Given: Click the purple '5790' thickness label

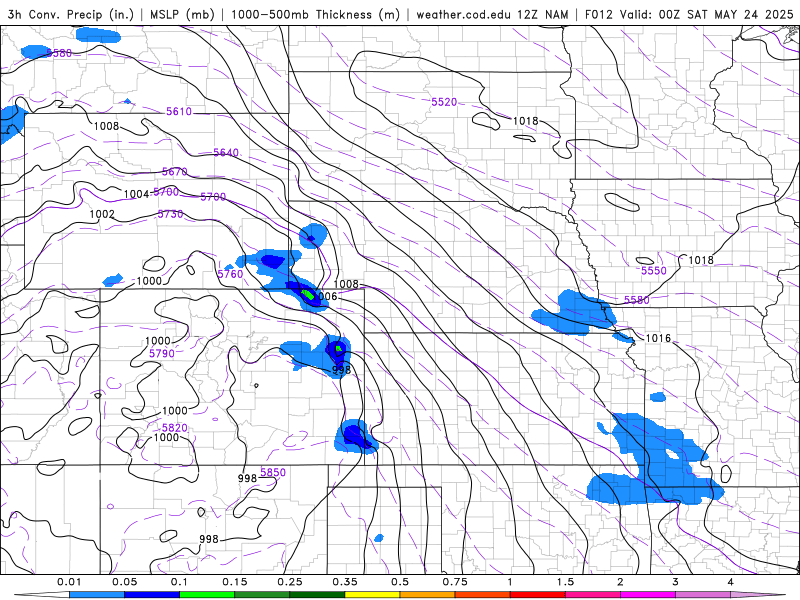Looking at the screenshot, I should tap(162, 353).
